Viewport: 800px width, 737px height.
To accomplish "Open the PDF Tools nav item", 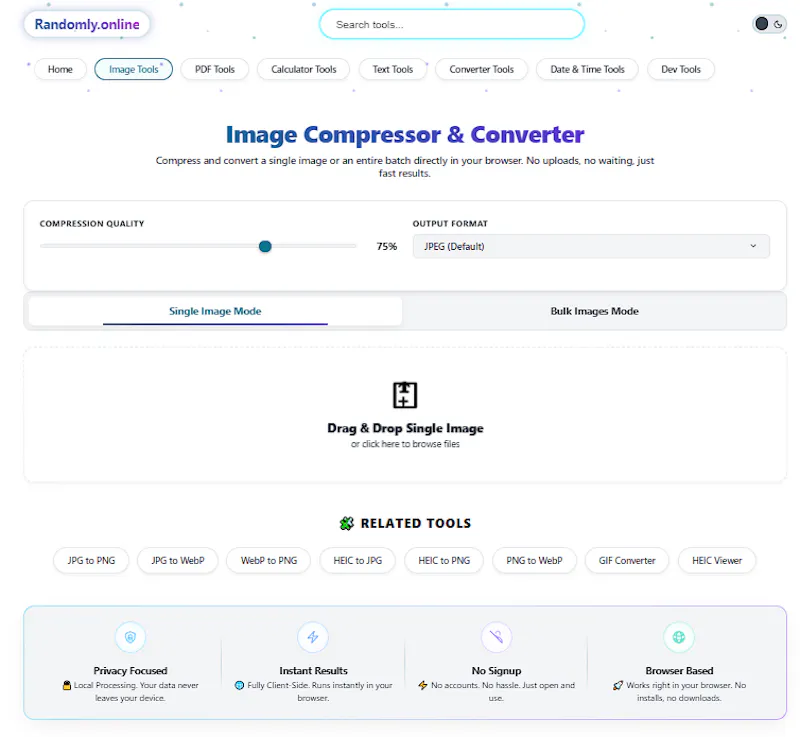I will [x=215, y=69].
